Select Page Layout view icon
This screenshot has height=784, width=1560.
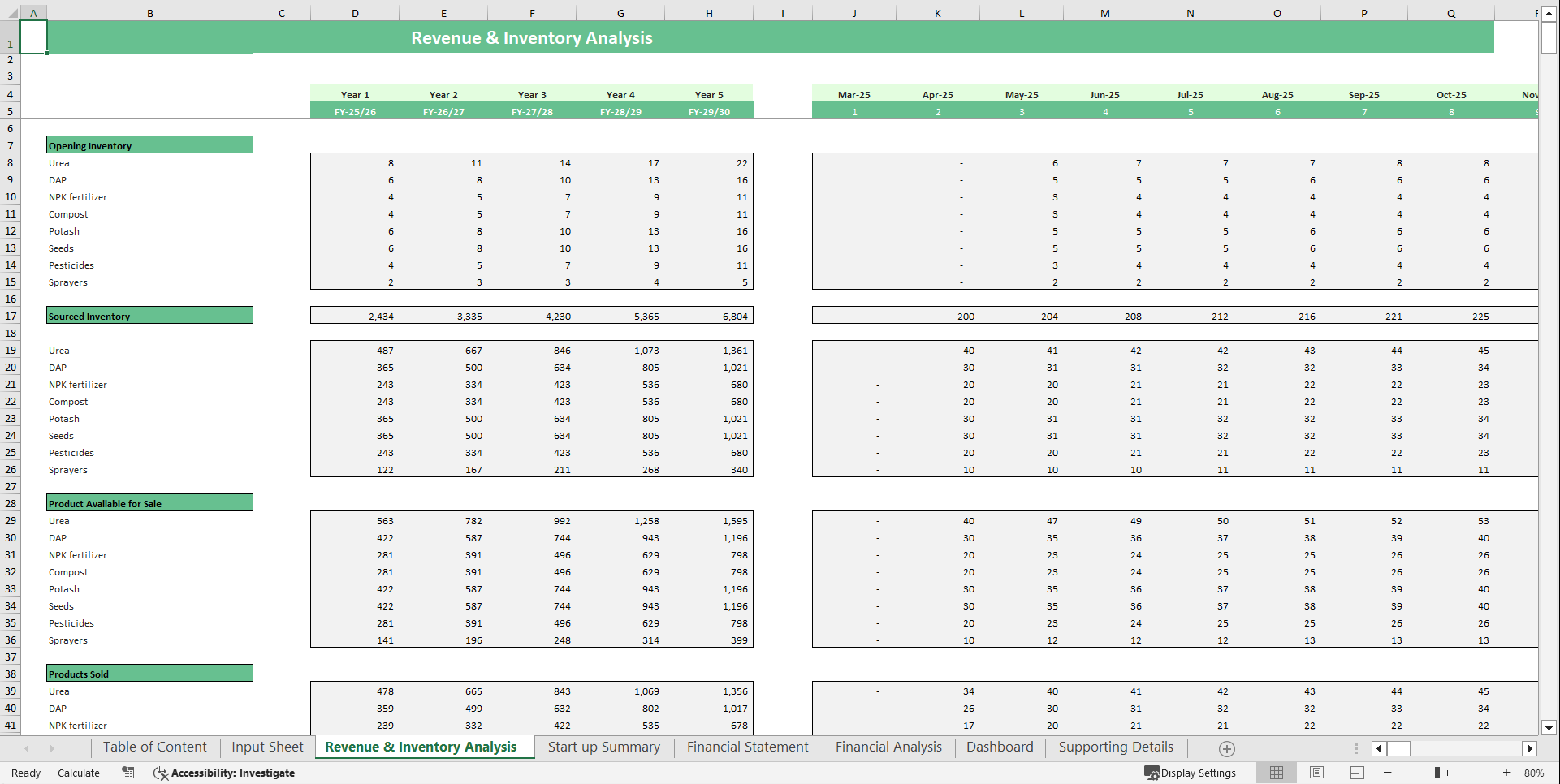tap(1316, 773)
